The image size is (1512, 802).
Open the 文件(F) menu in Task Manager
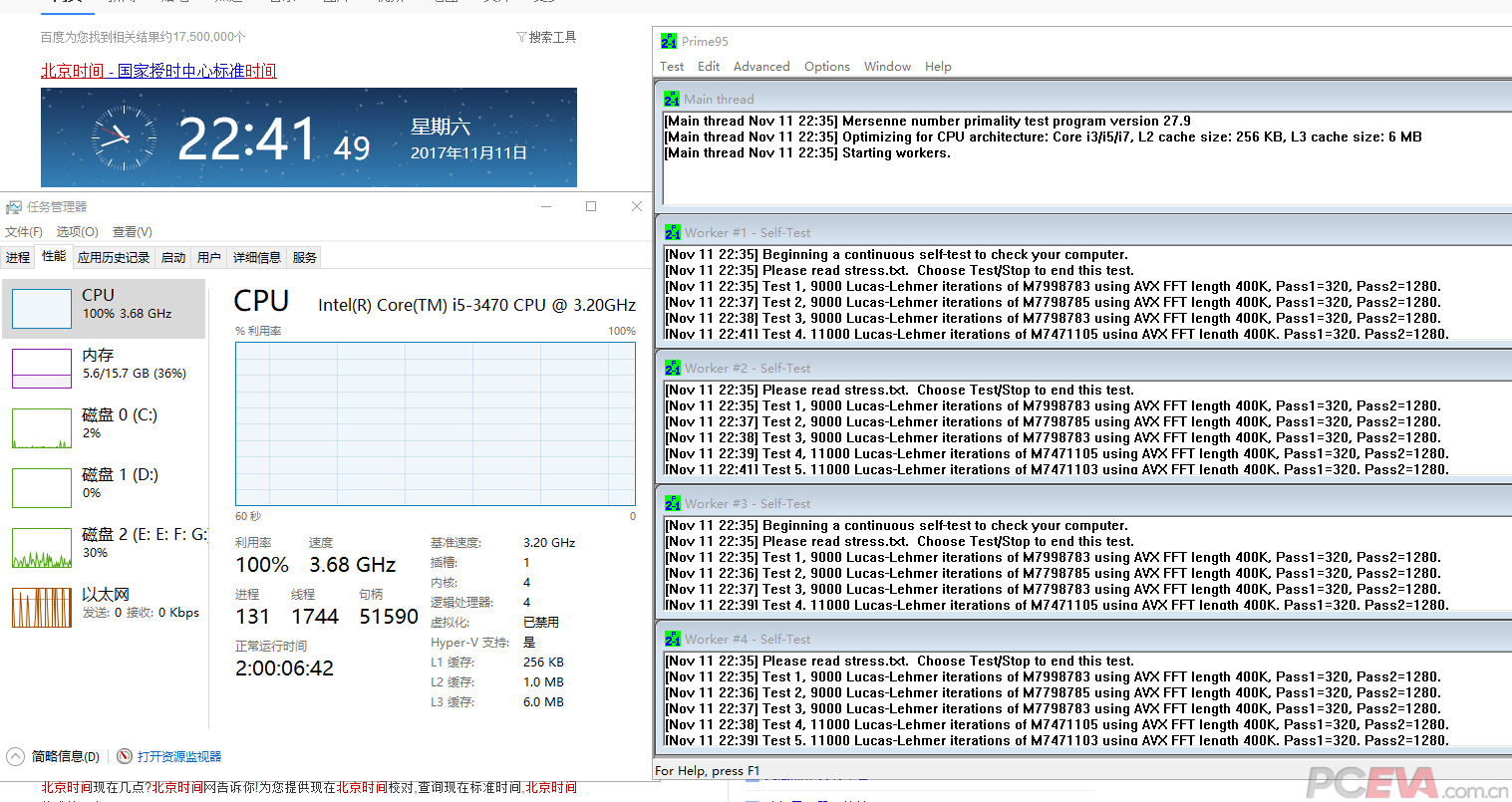pyautogui.click(x=24, y=231)
